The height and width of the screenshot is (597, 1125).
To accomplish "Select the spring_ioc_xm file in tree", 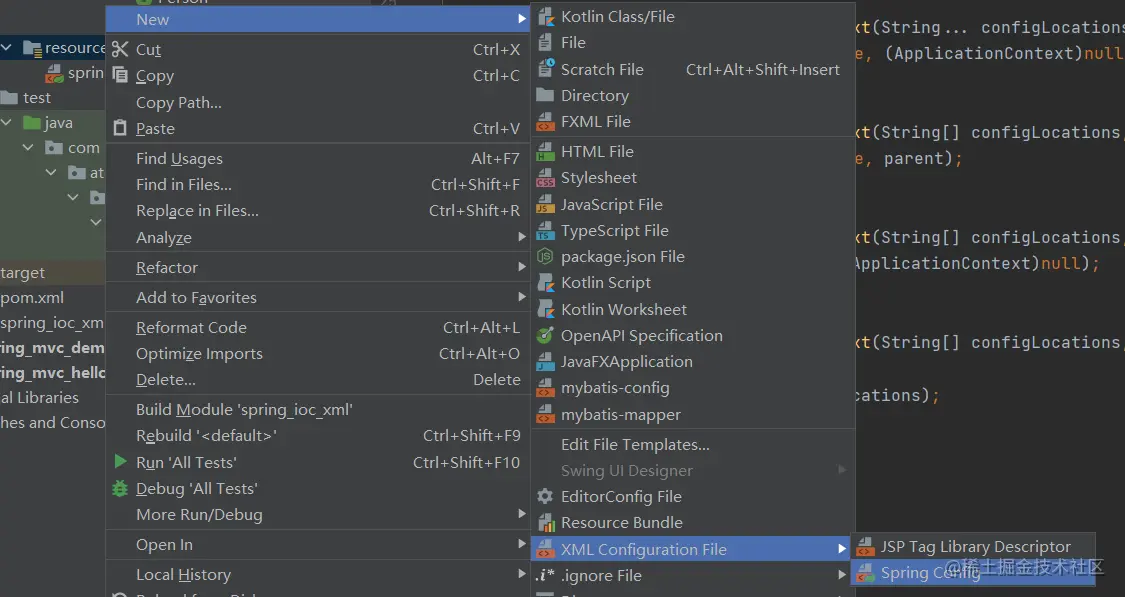I will 52,323.
